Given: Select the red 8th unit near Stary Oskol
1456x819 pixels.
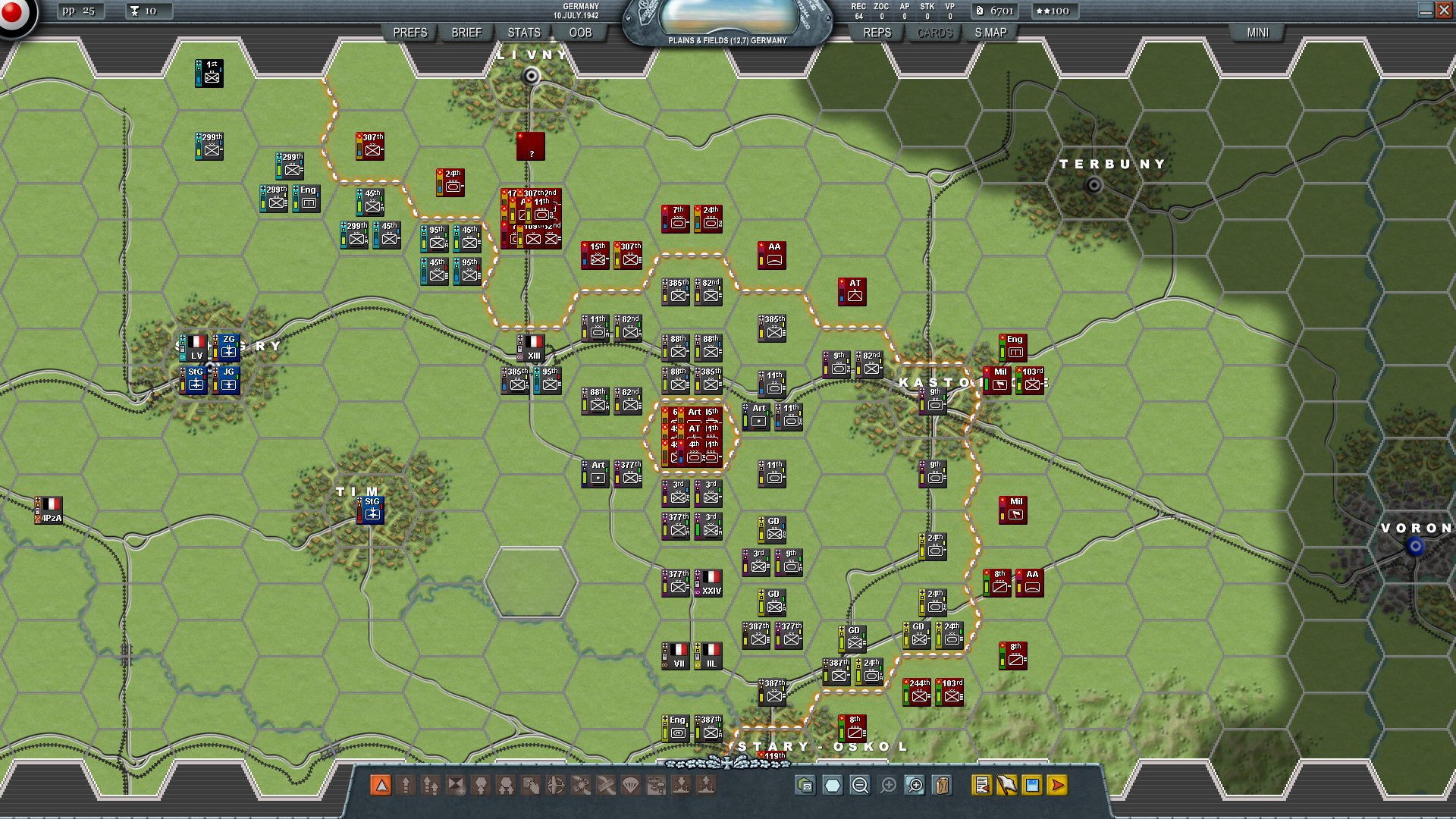Looking at the screenshot, I should point(852,728).
